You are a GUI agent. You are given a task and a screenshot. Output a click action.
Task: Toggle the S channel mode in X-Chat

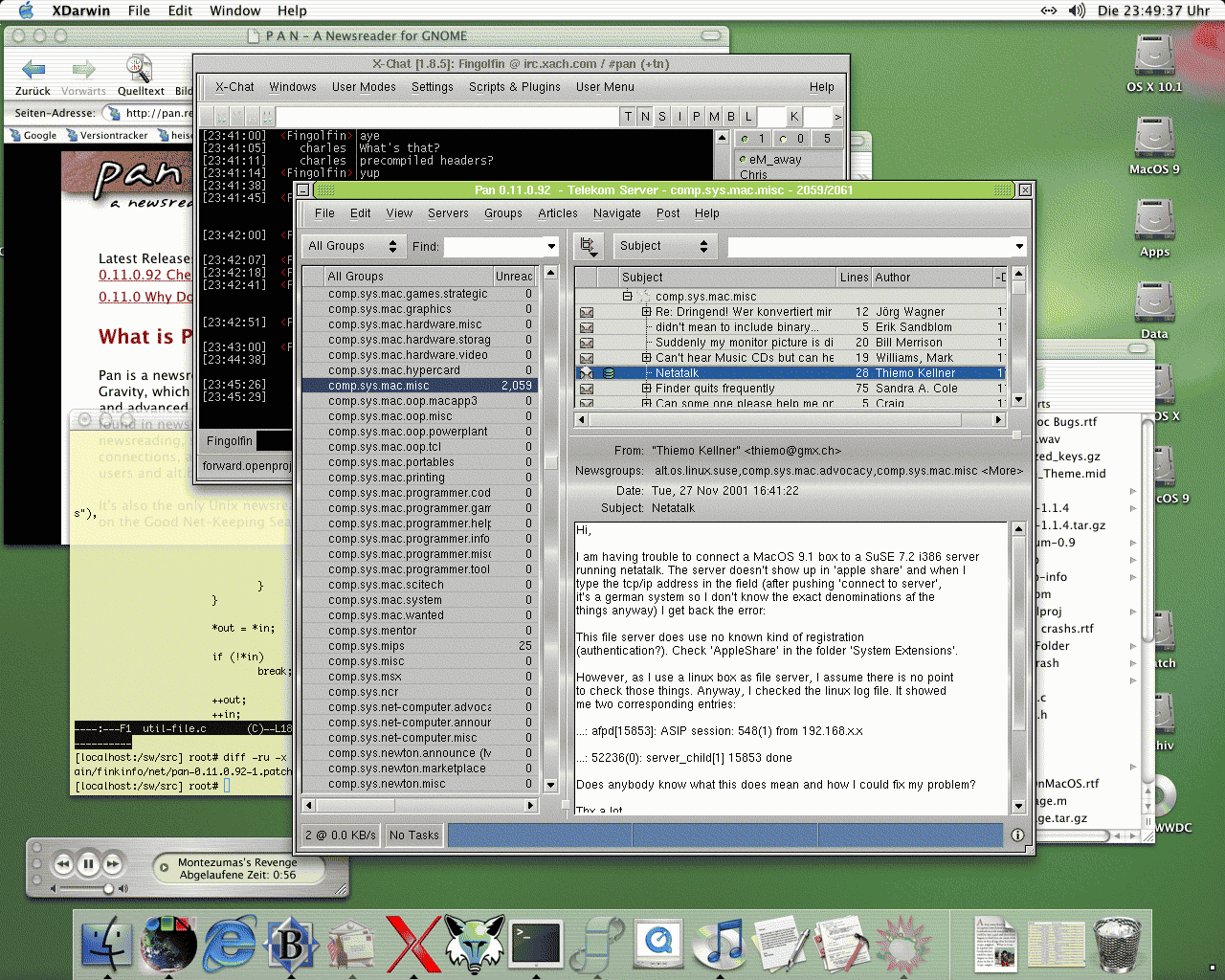click(x=662, y=117)
